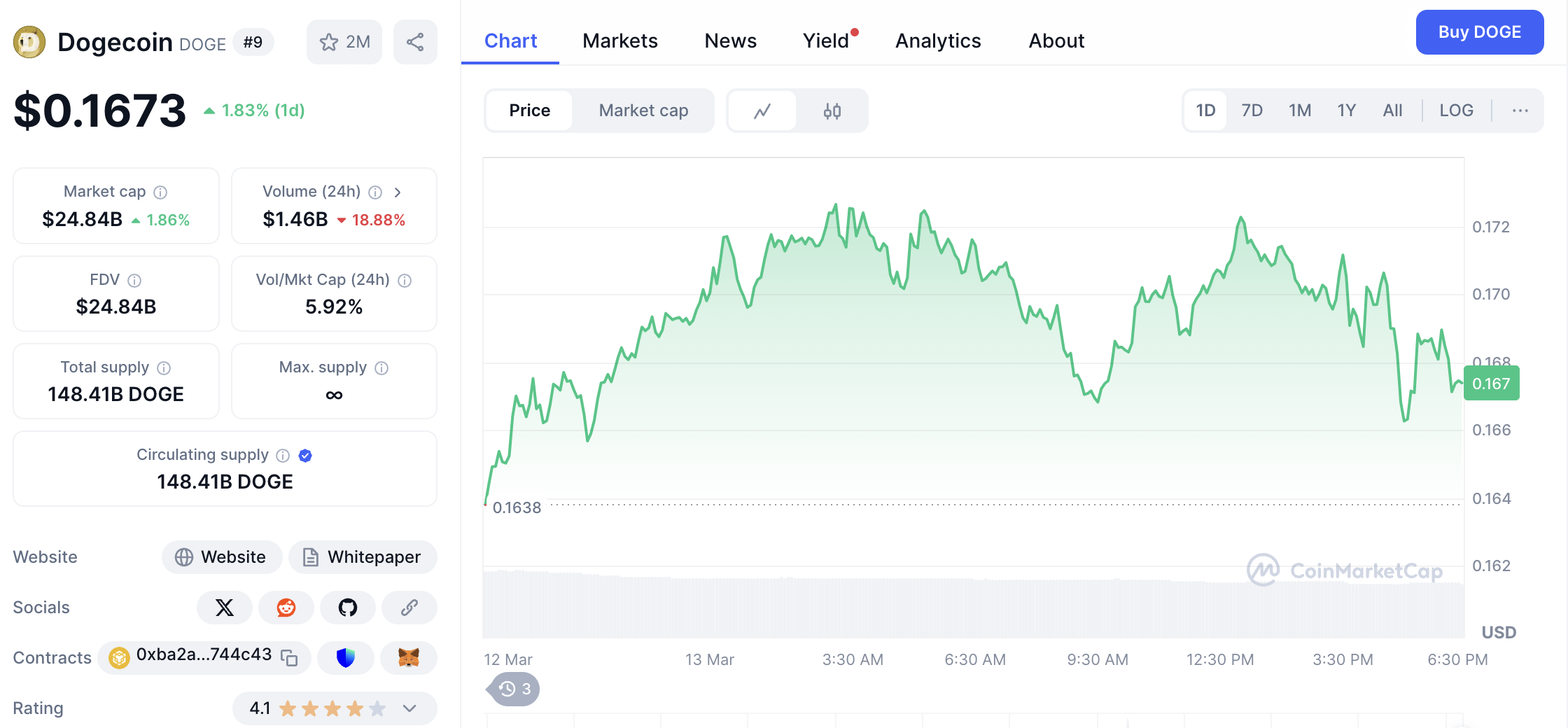This screenshot has width=1568, height=728.
Task: Switch to line chart view
Action: (762, 111)
